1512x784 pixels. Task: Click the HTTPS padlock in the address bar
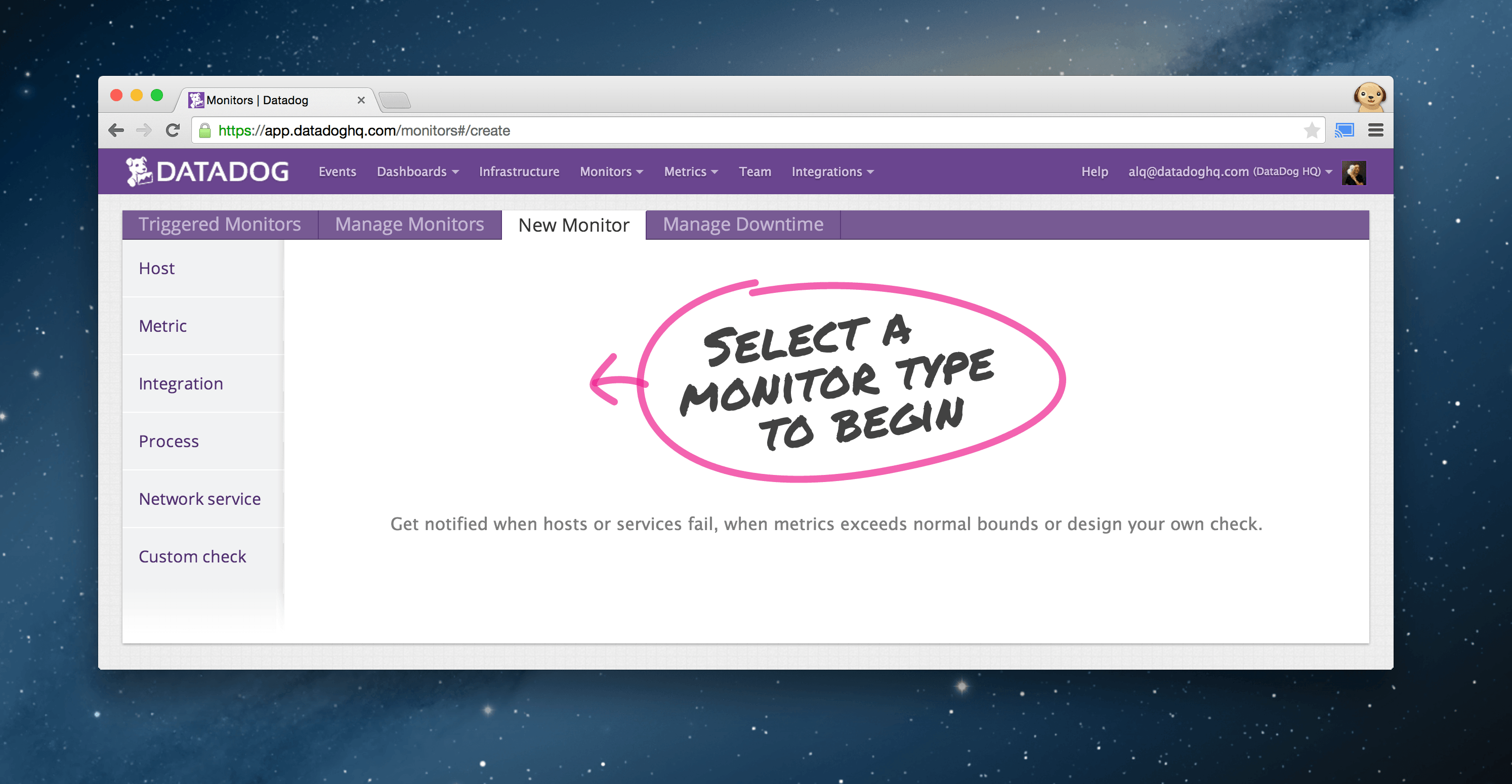[x=205, y=130]
